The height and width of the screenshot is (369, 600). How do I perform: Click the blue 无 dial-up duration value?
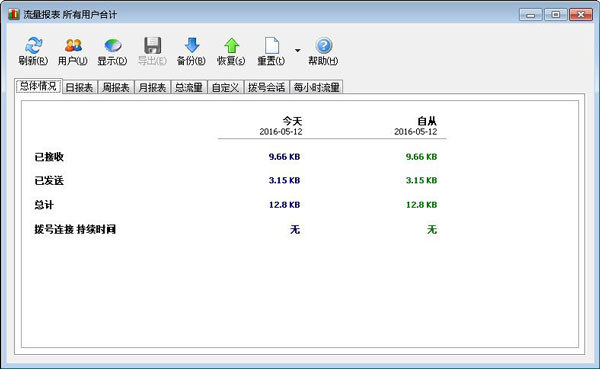tap(295, 229)
